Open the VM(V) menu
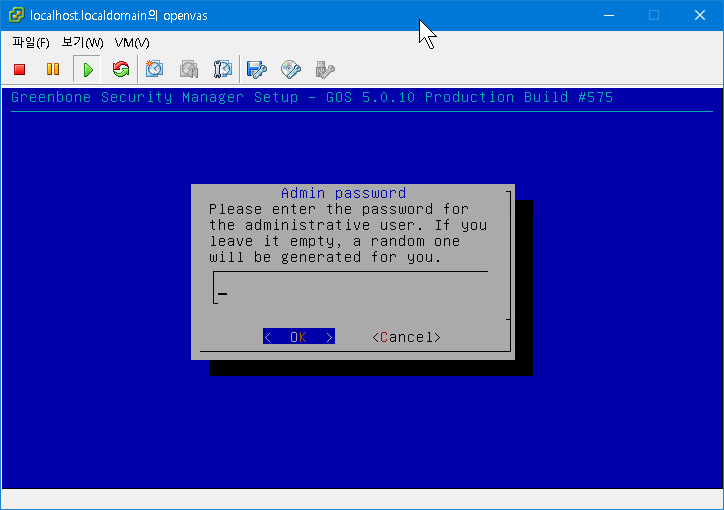Image resolution: width=724 pixels, height=510 pixels. tap(132, 43)
